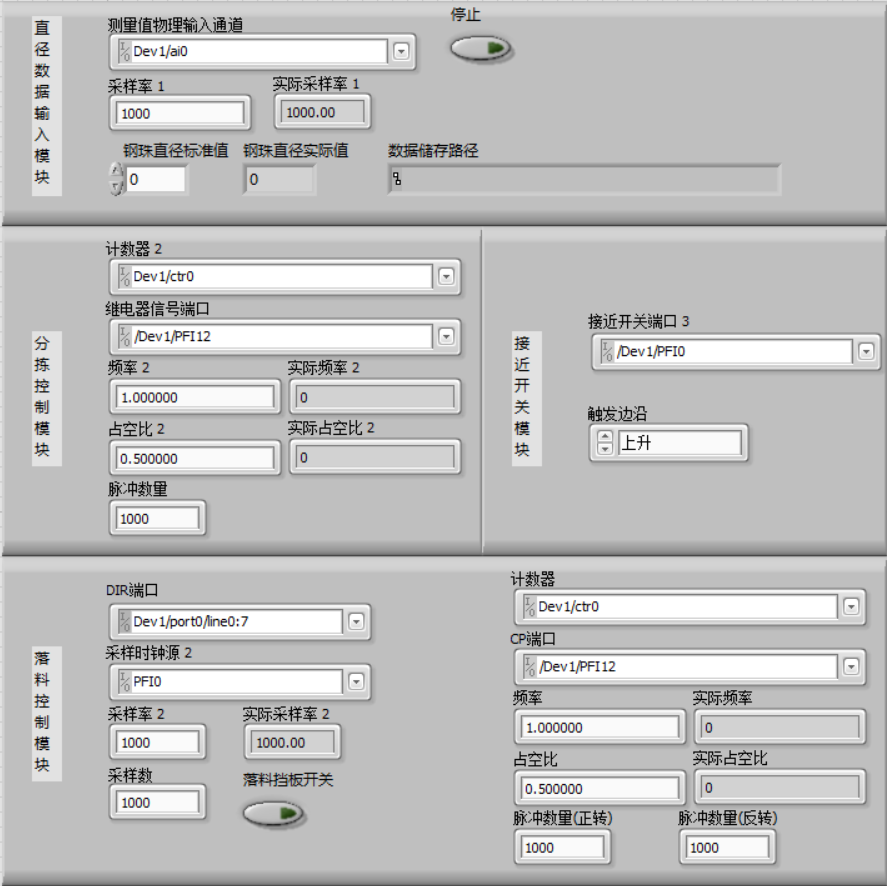
Task: Click the Dev1/port0/line0:7 text field
Action: pyautogui.click(x=236, y=622)
